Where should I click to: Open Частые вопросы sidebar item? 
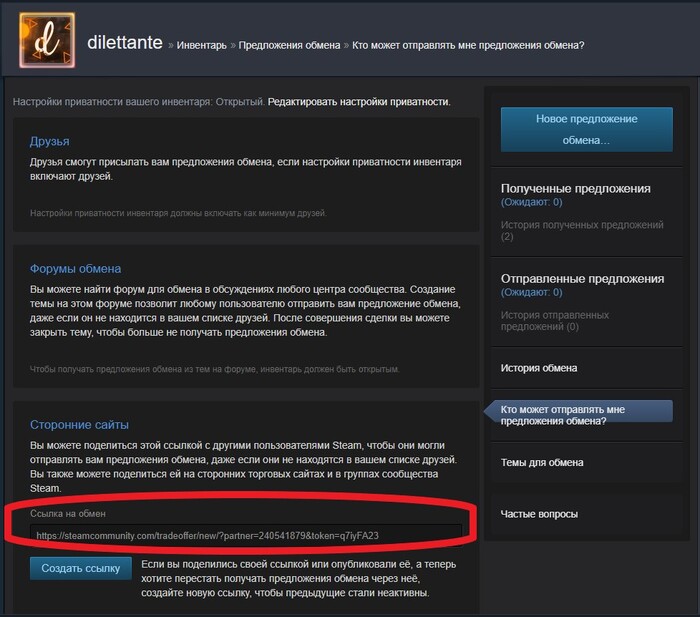539,514
